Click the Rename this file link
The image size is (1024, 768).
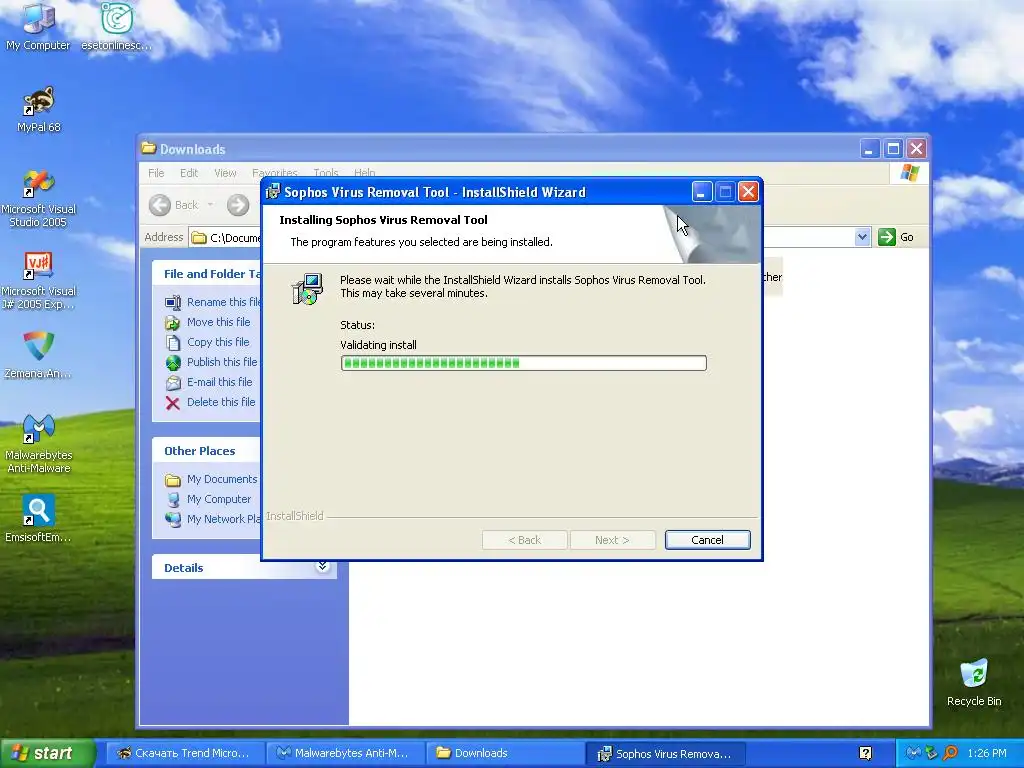coord(223,302)
